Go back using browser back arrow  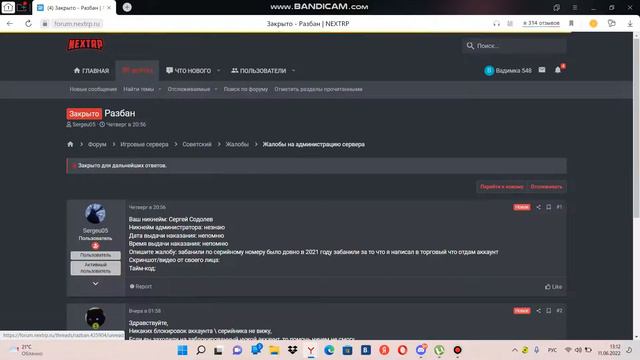(x=10, y=24)
